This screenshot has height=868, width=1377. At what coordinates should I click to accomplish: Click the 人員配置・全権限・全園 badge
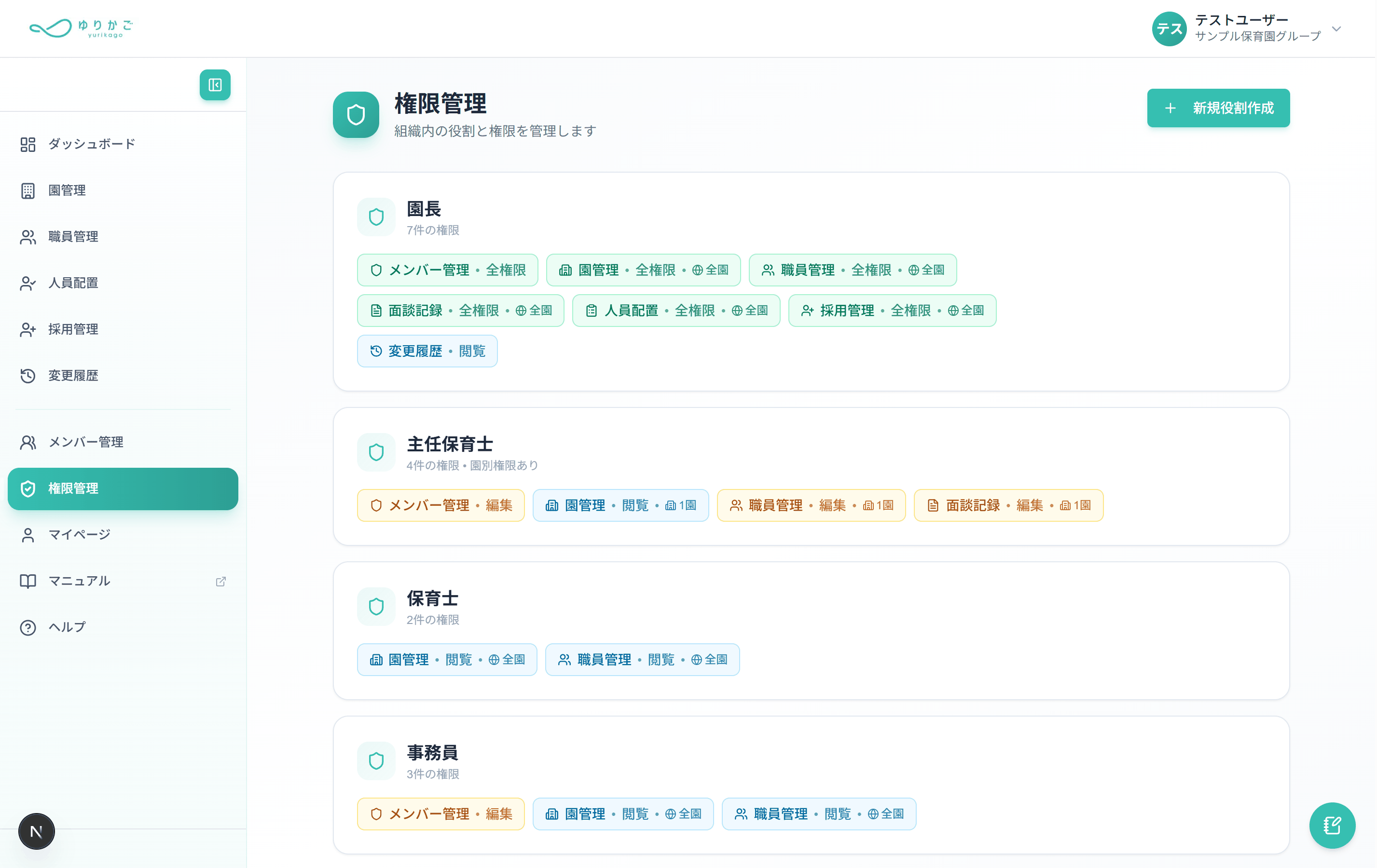coord(676,310)
